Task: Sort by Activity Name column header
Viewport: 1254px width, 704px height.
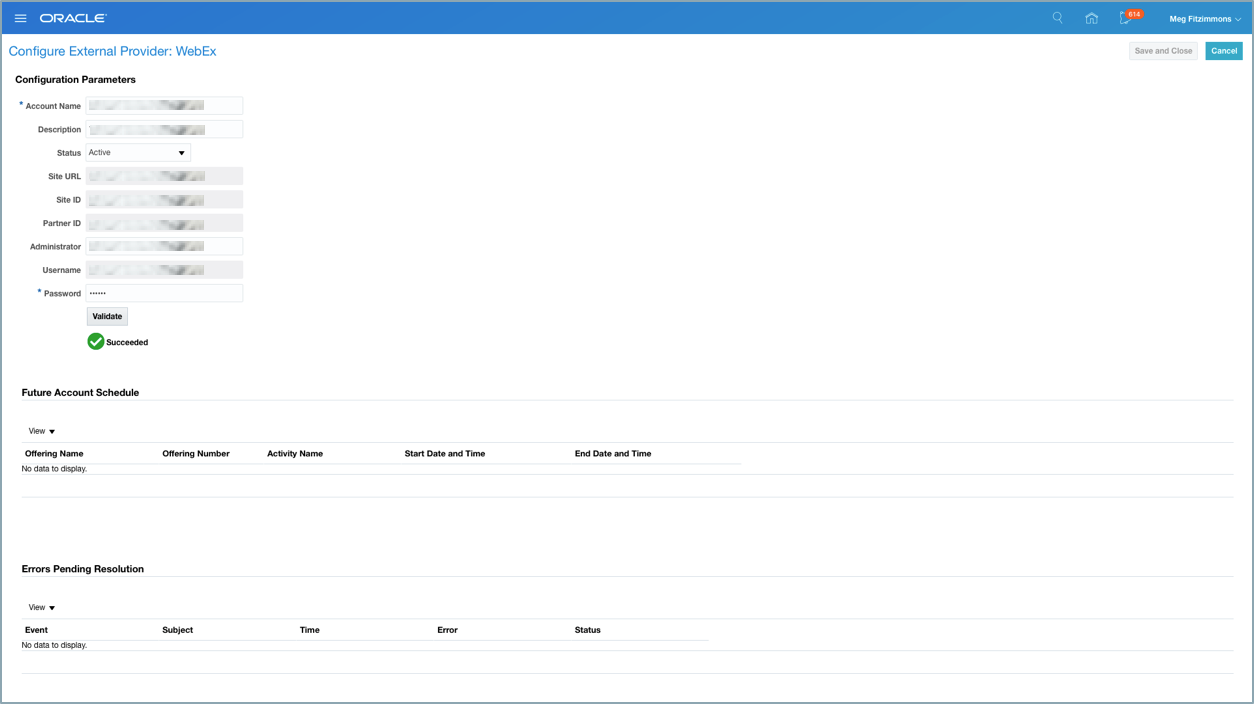Action: pos(295,454)
